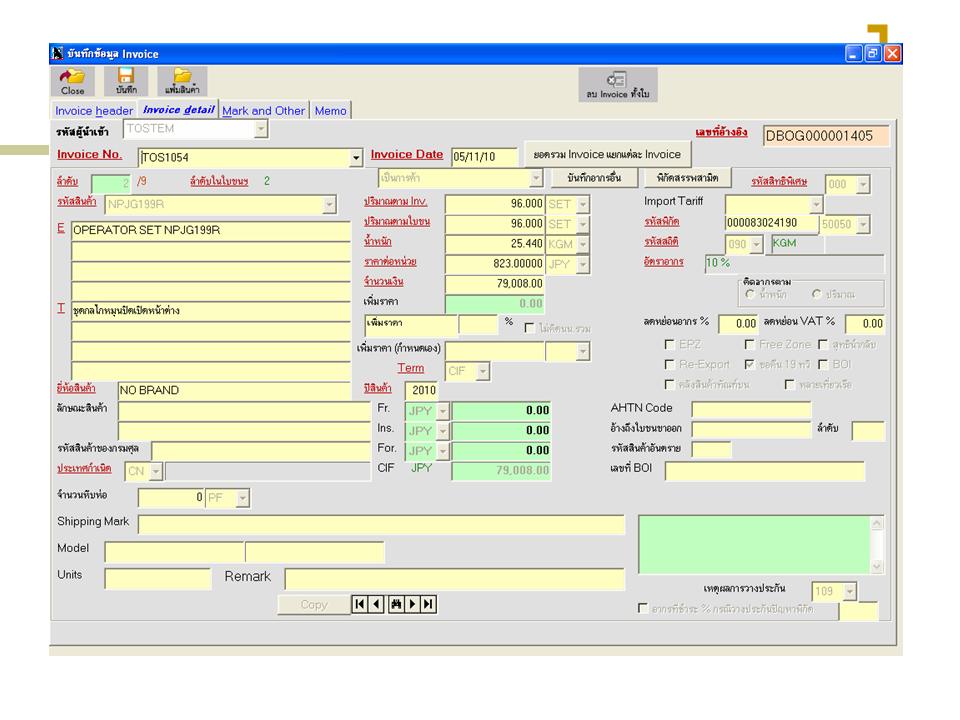Switch to the Invoice header tab
The width and height of the screenshot is (960, 720).
pyautogui.click(x=94, y=111)
